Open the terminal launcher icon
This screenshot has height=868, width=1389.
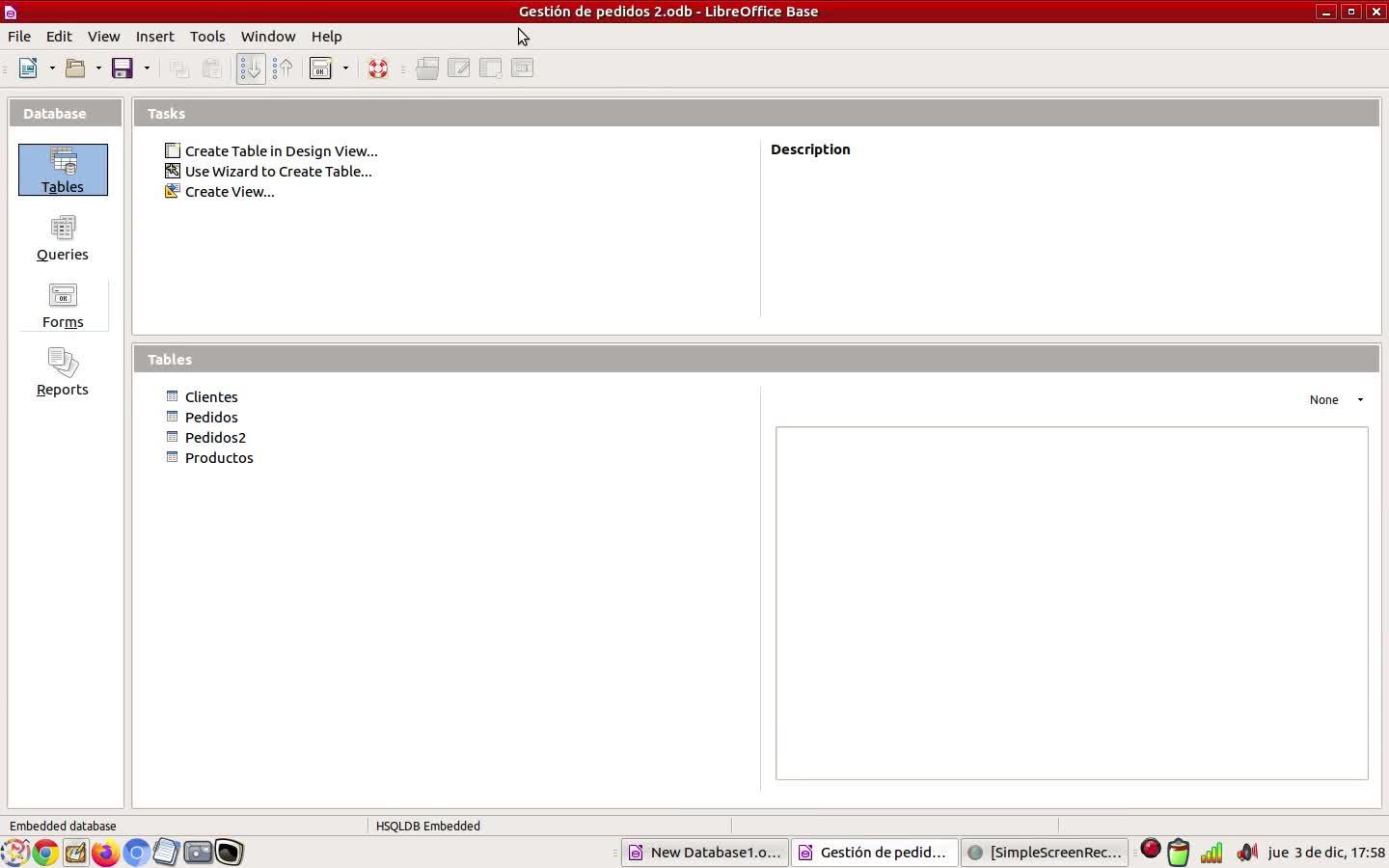[229, 853]
